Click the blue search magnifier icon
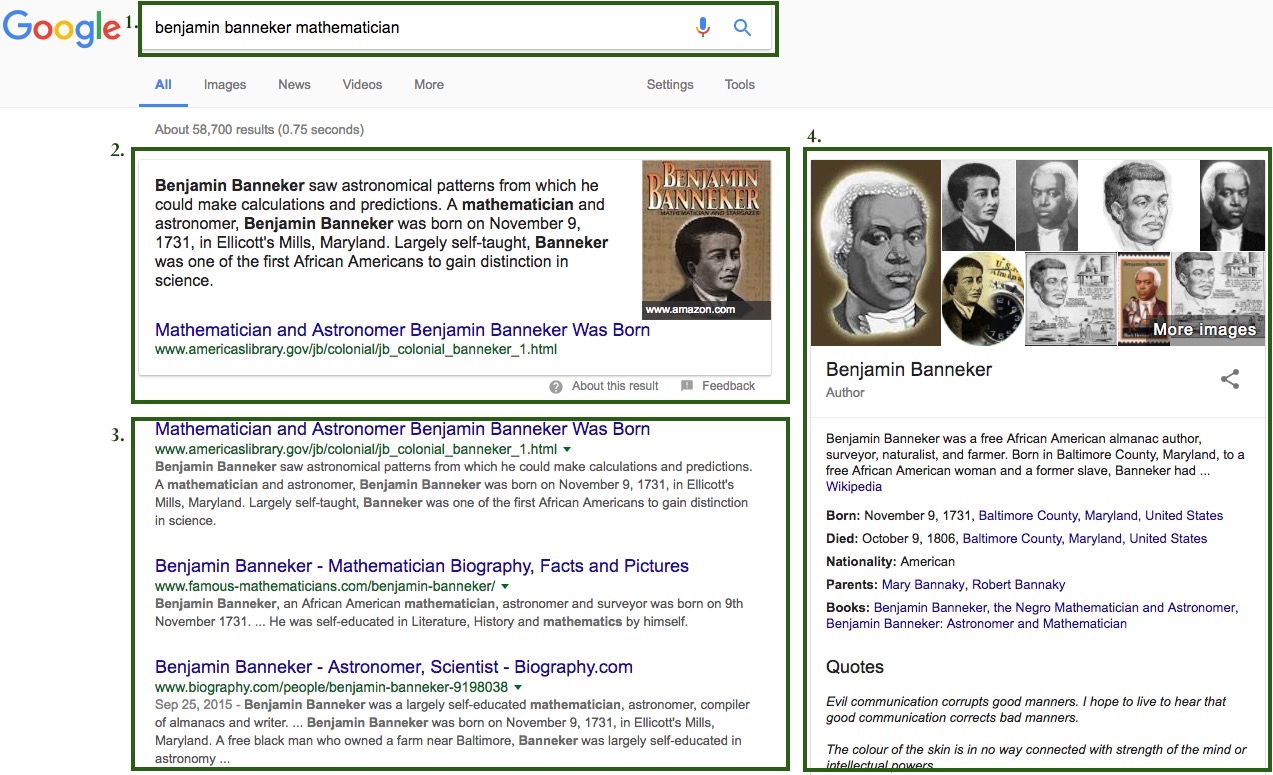1273x775 pixels. pos(742,28)
